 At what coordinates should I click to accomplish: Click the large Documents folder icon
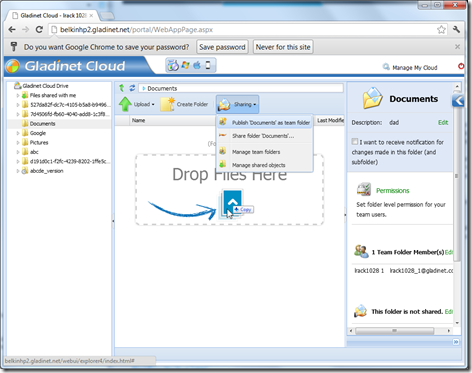(x=372, y=98)
